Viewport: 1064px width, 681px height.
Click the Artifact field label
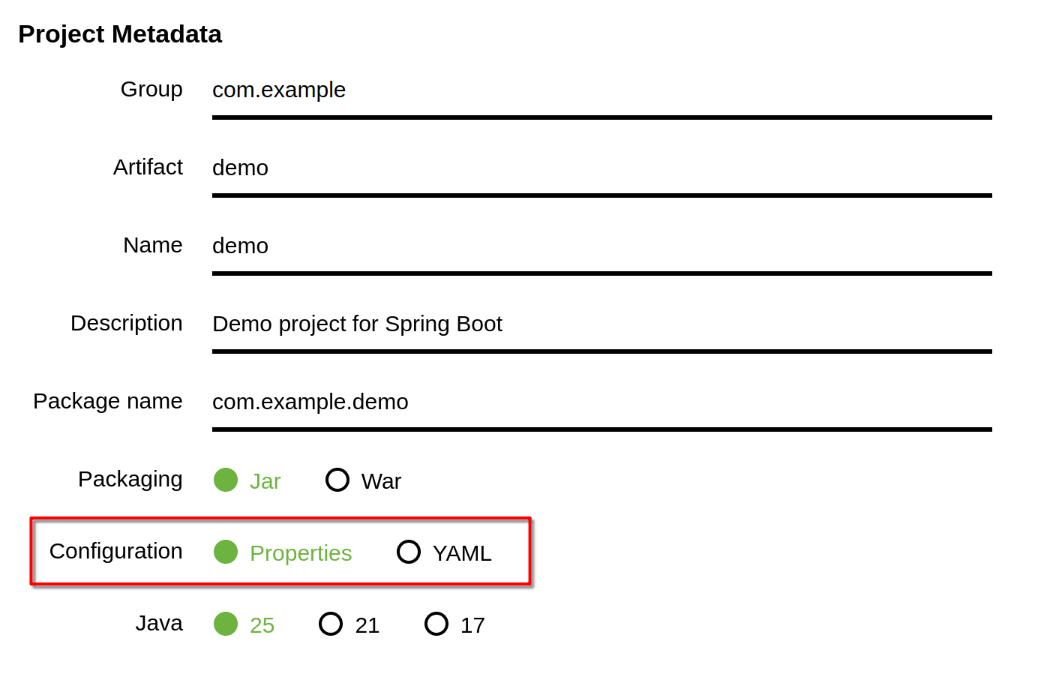148,168
